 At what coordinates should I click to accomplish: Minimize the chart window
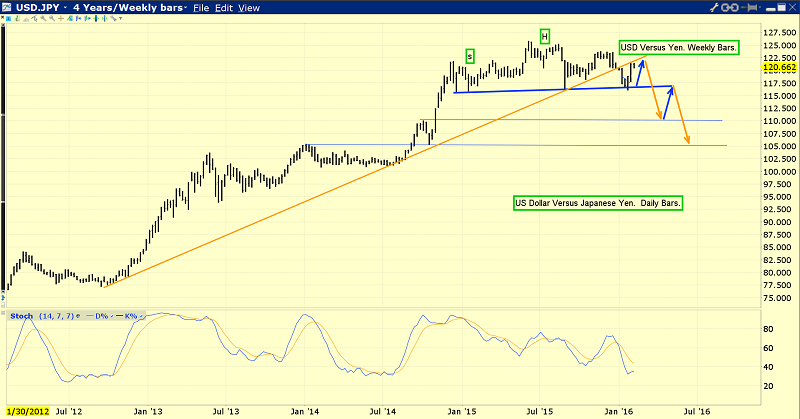770,9
